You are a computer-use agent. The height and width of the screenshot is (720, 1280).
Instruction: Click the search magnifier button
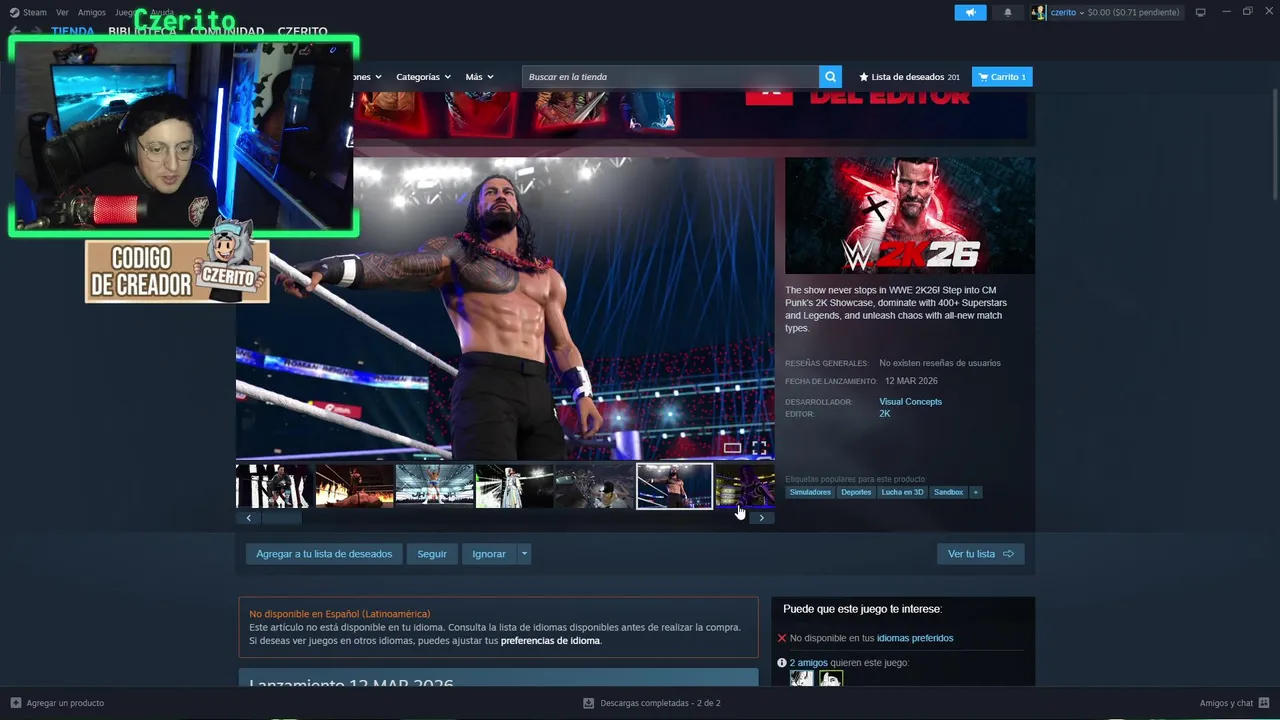pos(830,77)
